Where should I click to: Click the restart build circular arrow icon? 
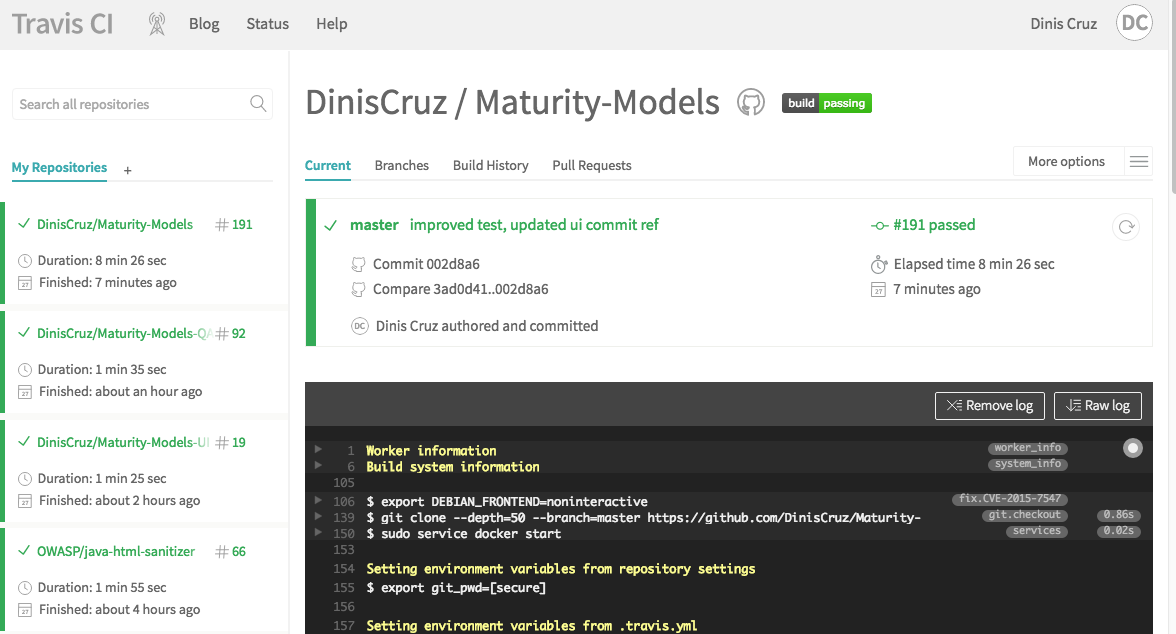[1126, 227]
